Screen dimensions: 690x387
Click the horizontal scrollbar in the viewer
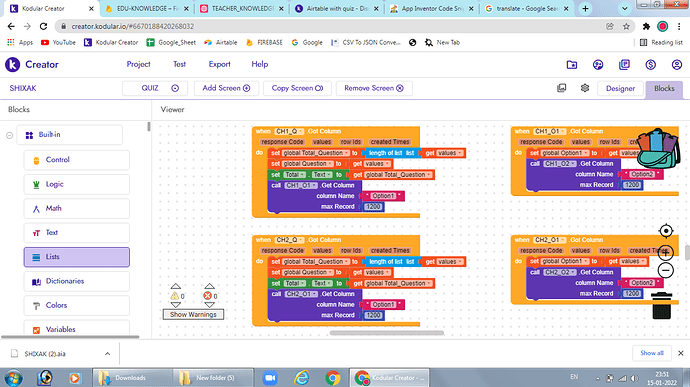coord(387,333)
